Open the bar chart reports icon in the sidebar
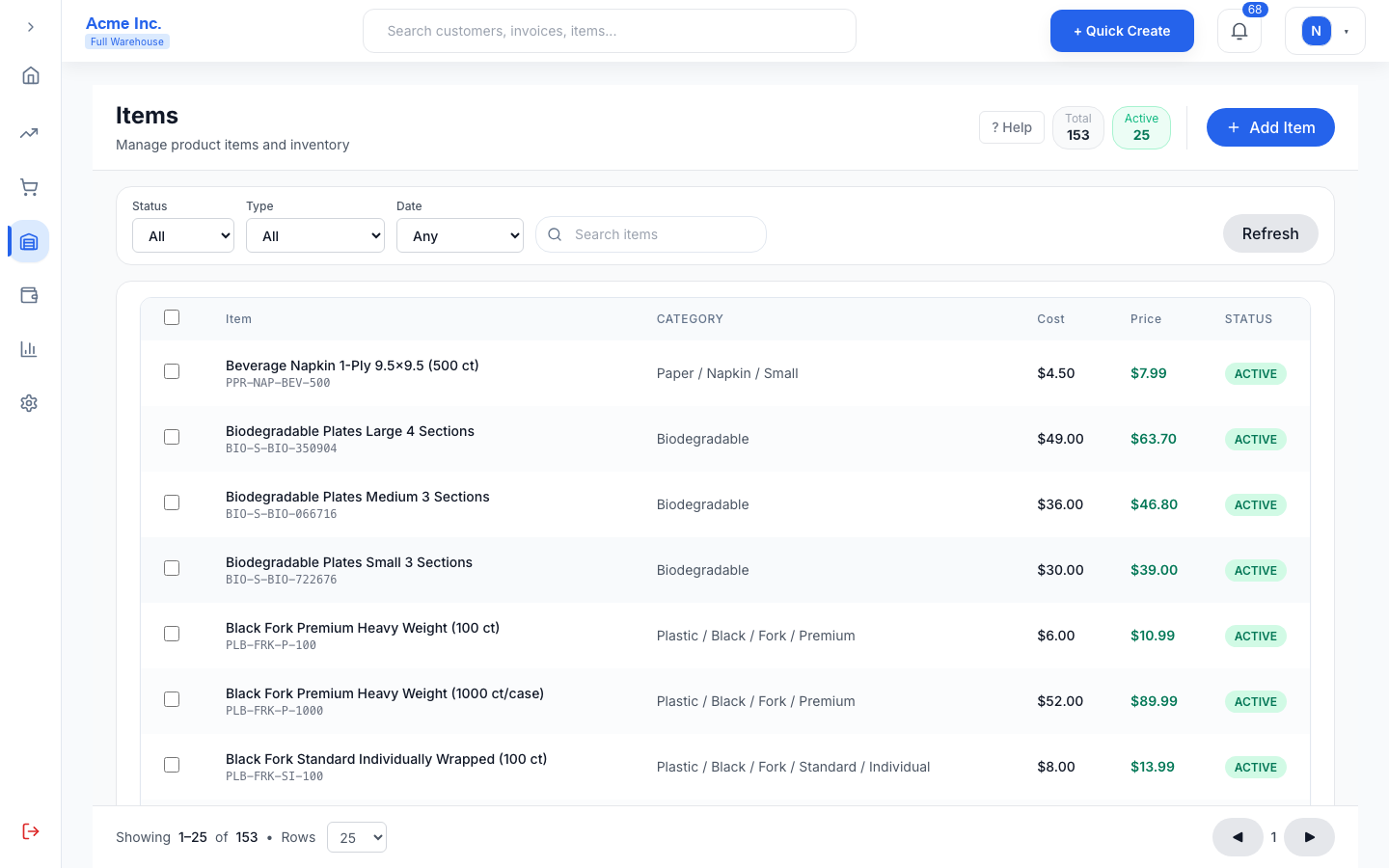Image resolution: width=1389 pixels, height=868 pixels. [x=29, y=349]
